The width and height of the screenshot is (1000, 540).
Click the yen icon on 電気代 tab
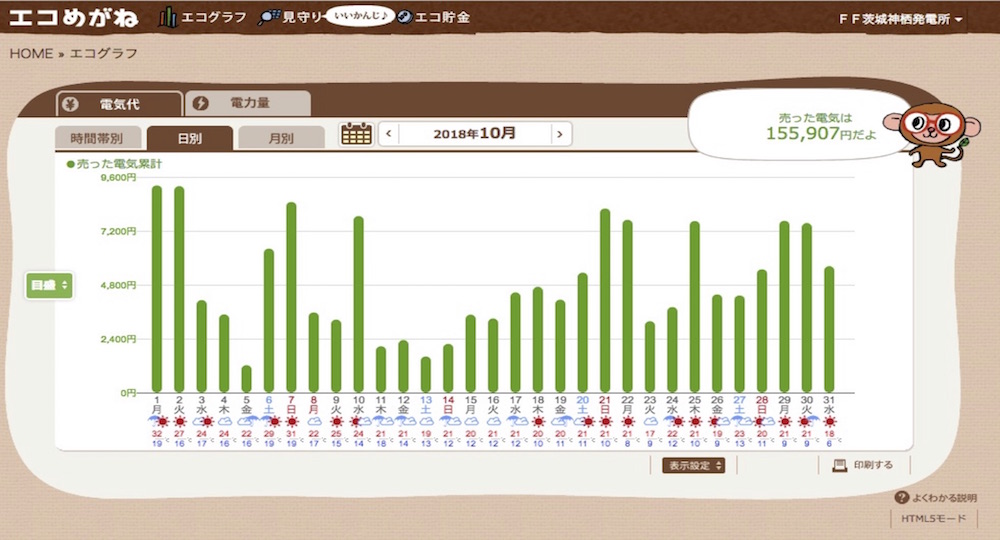71,105
